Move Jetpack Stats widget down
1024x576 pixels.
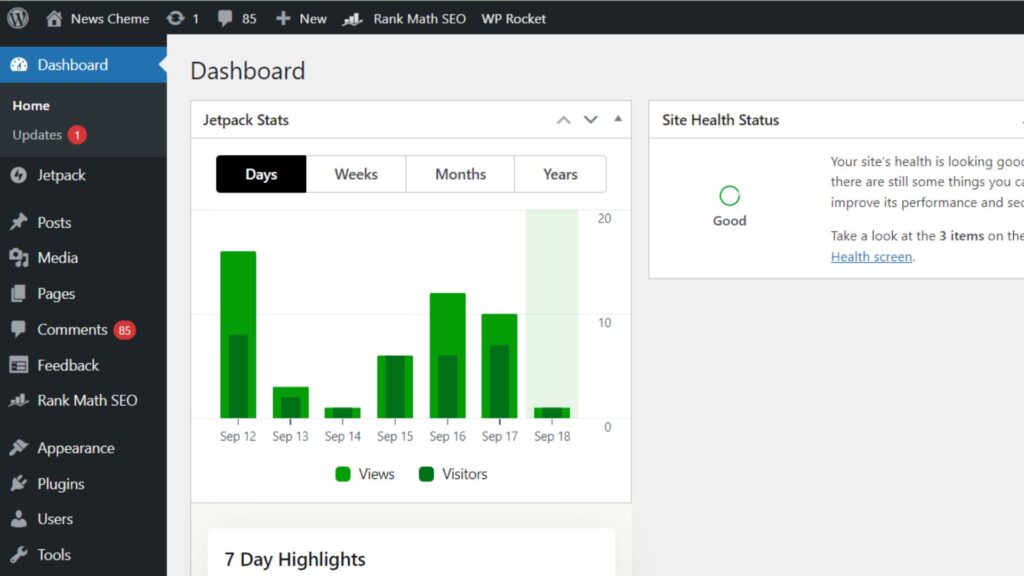(590, 120)
